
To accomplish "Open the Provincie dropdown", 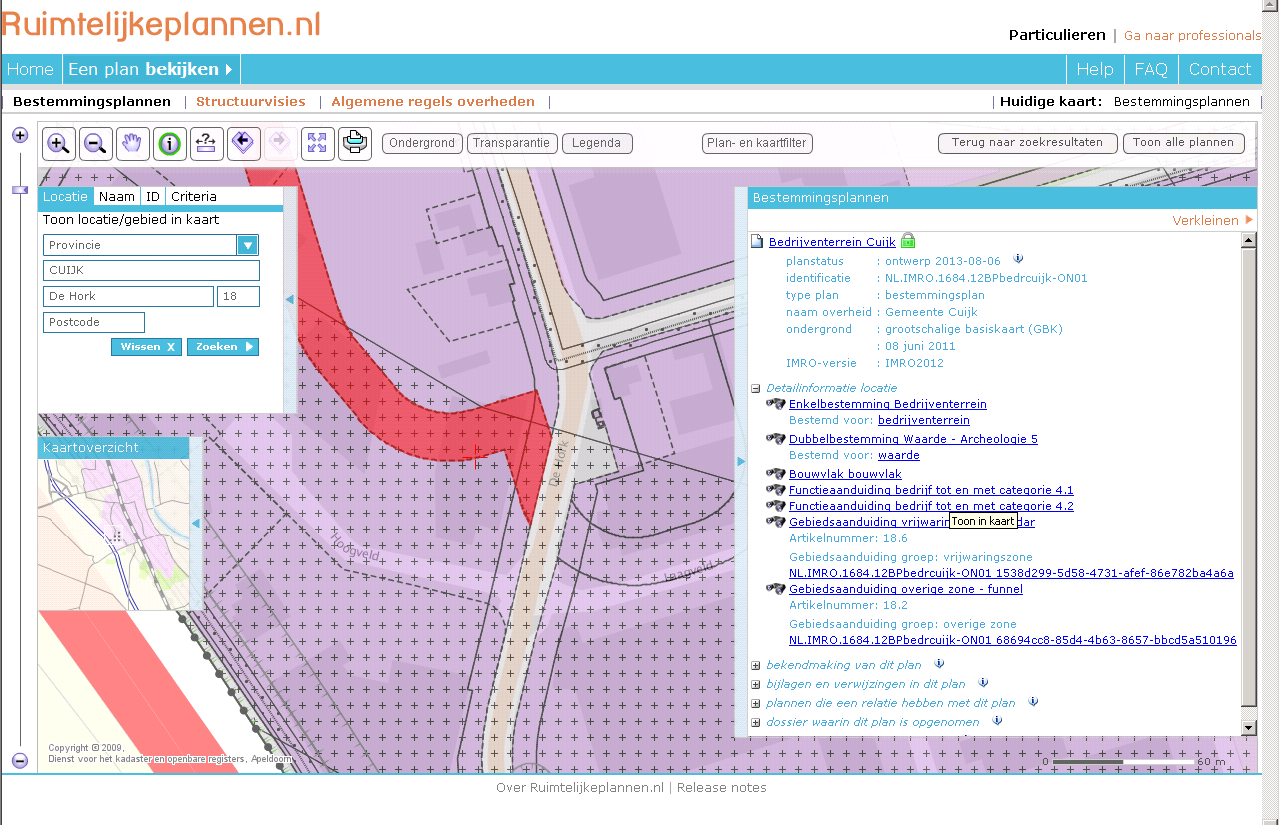I will pyautogui.click(x=247, y=245).
